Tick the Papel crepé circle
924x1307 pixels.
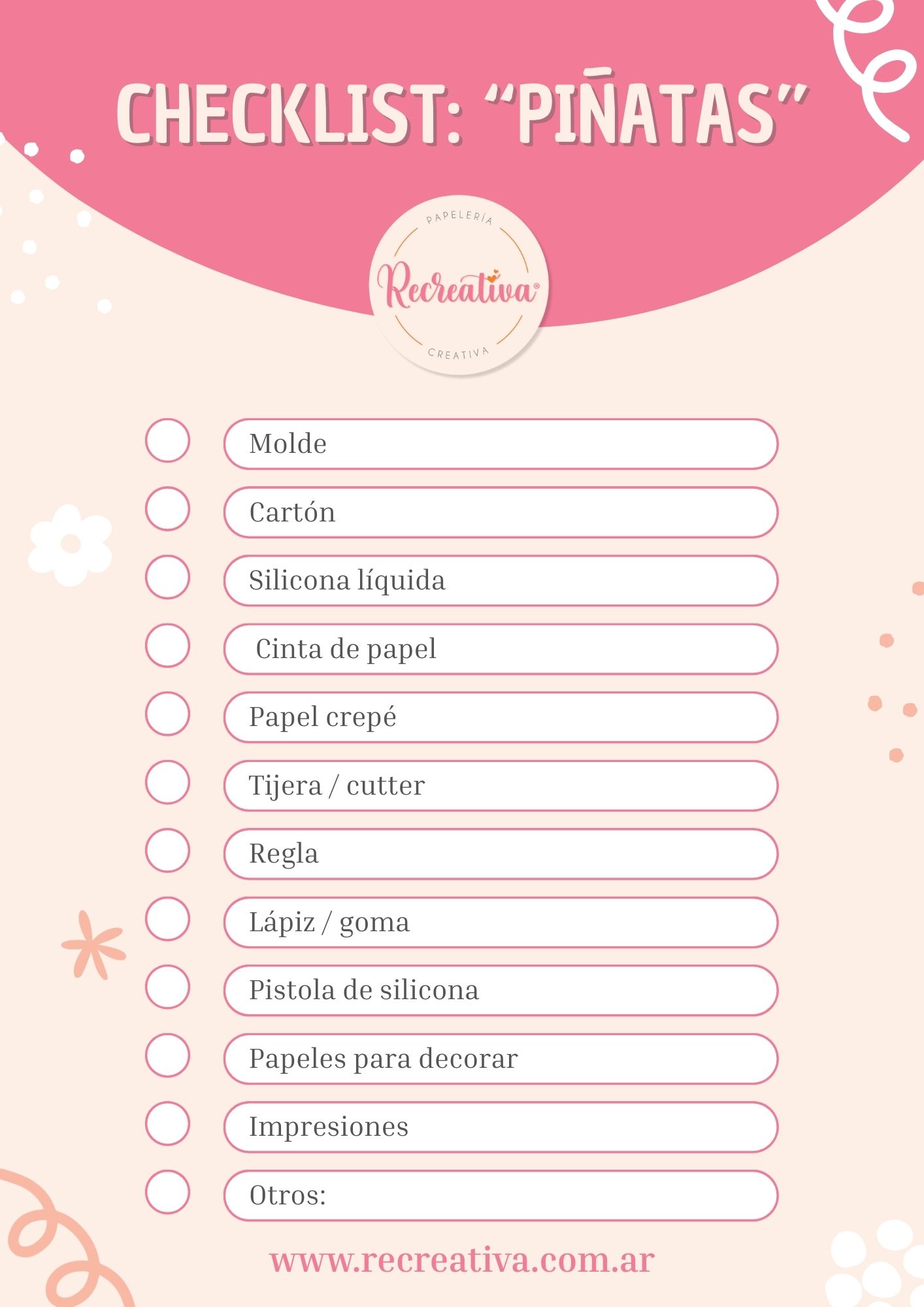[168, 714]
